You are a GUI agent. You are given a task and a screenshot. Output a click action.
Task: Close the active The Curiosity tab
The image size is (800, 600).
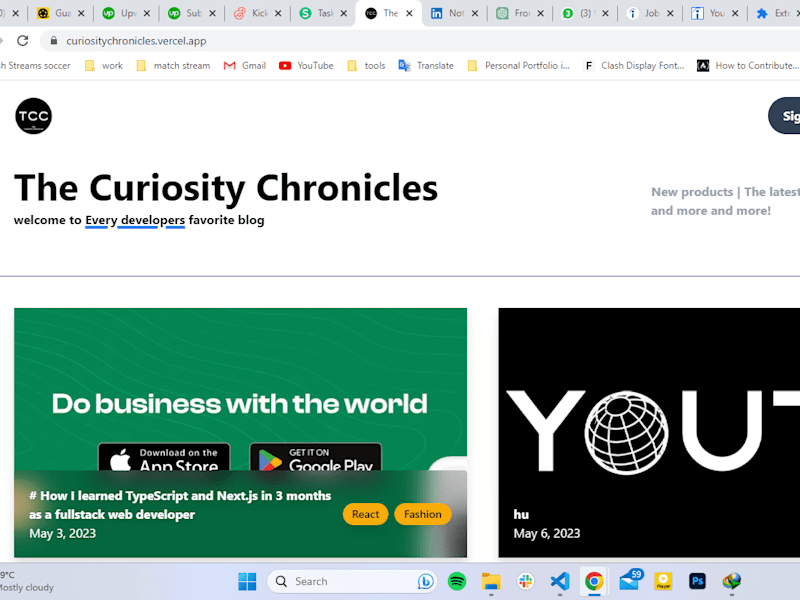click(409, 13)
